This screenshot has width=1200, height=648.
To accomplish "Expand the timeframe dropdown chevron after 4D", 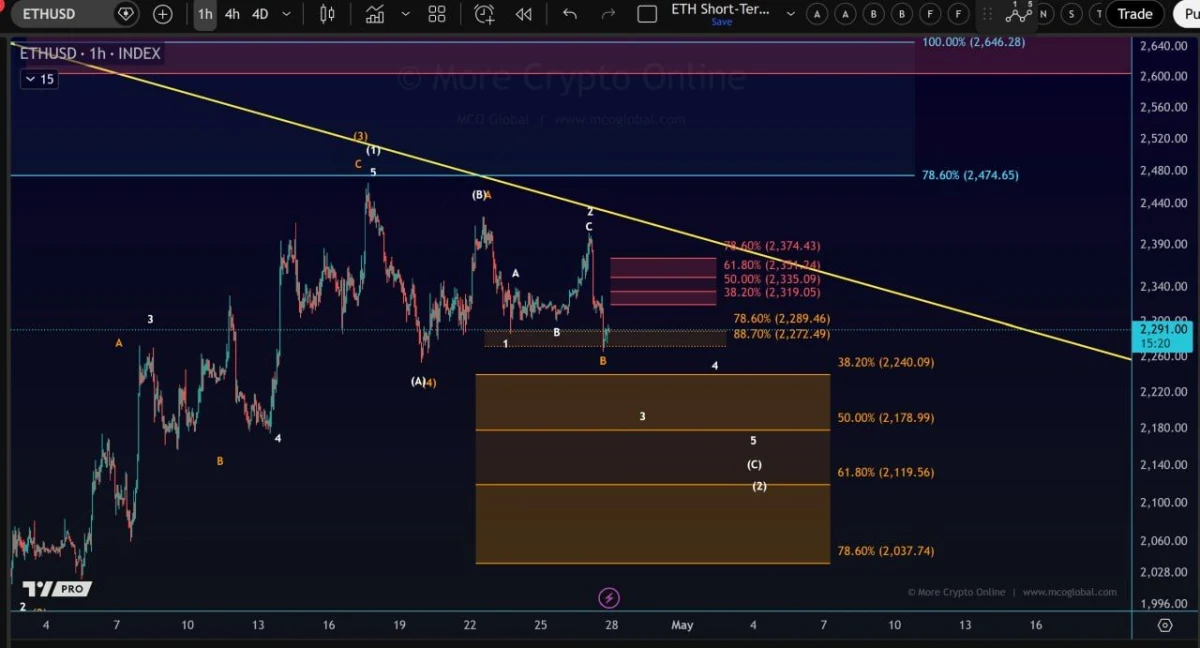I will click(286, 14).
